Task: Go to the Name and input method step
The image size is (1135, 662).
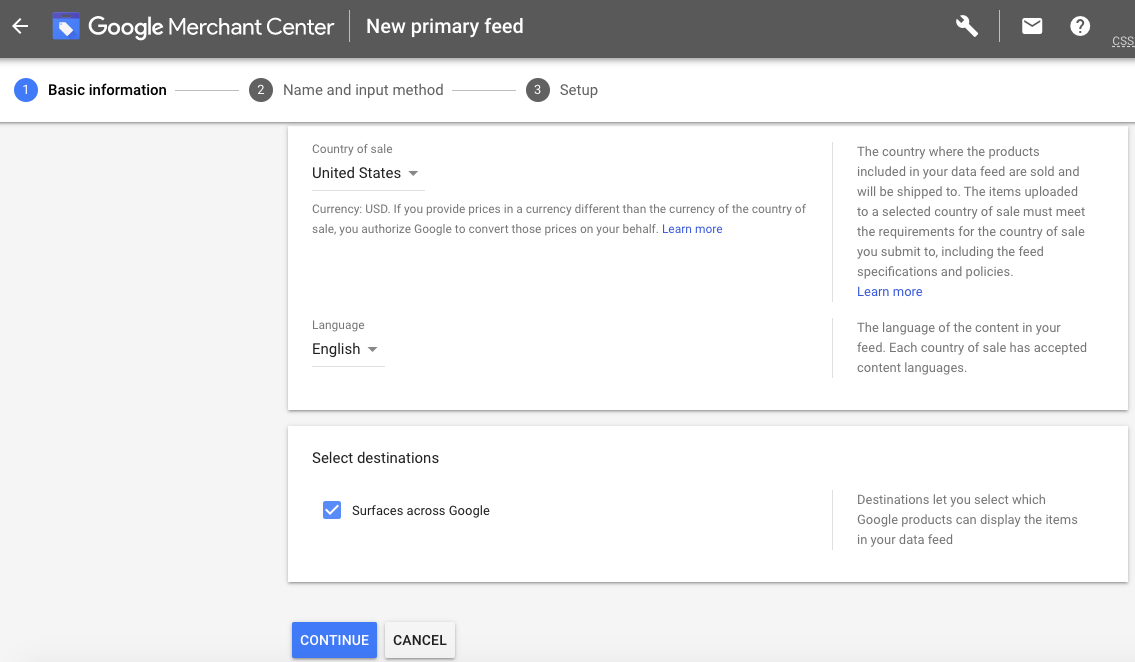Action: (x=363, y=90)
